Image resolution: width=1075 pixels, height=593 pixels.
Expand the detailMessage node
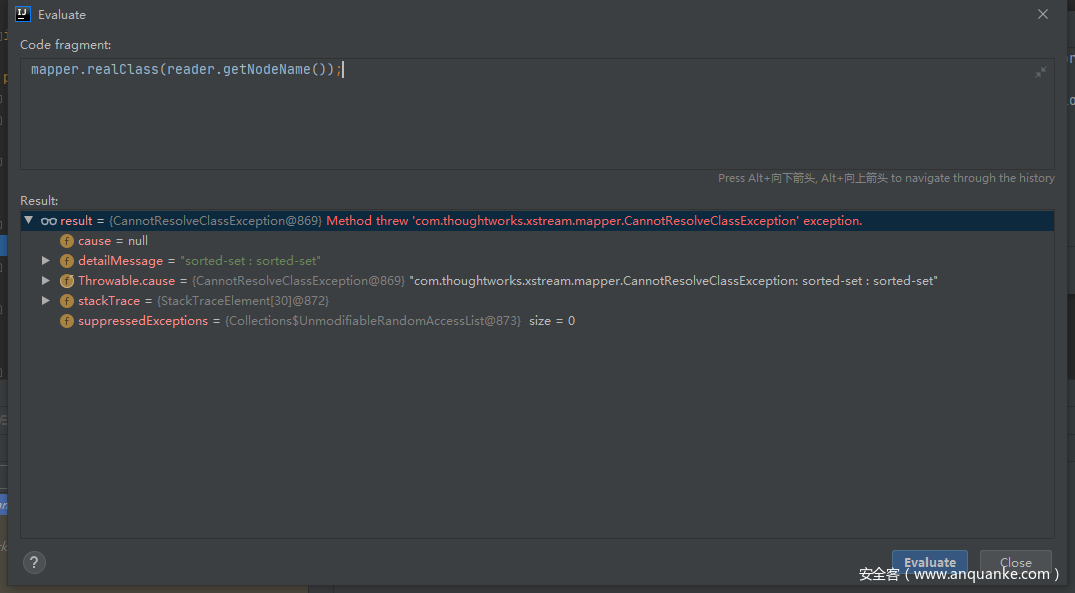click(46, 261)
